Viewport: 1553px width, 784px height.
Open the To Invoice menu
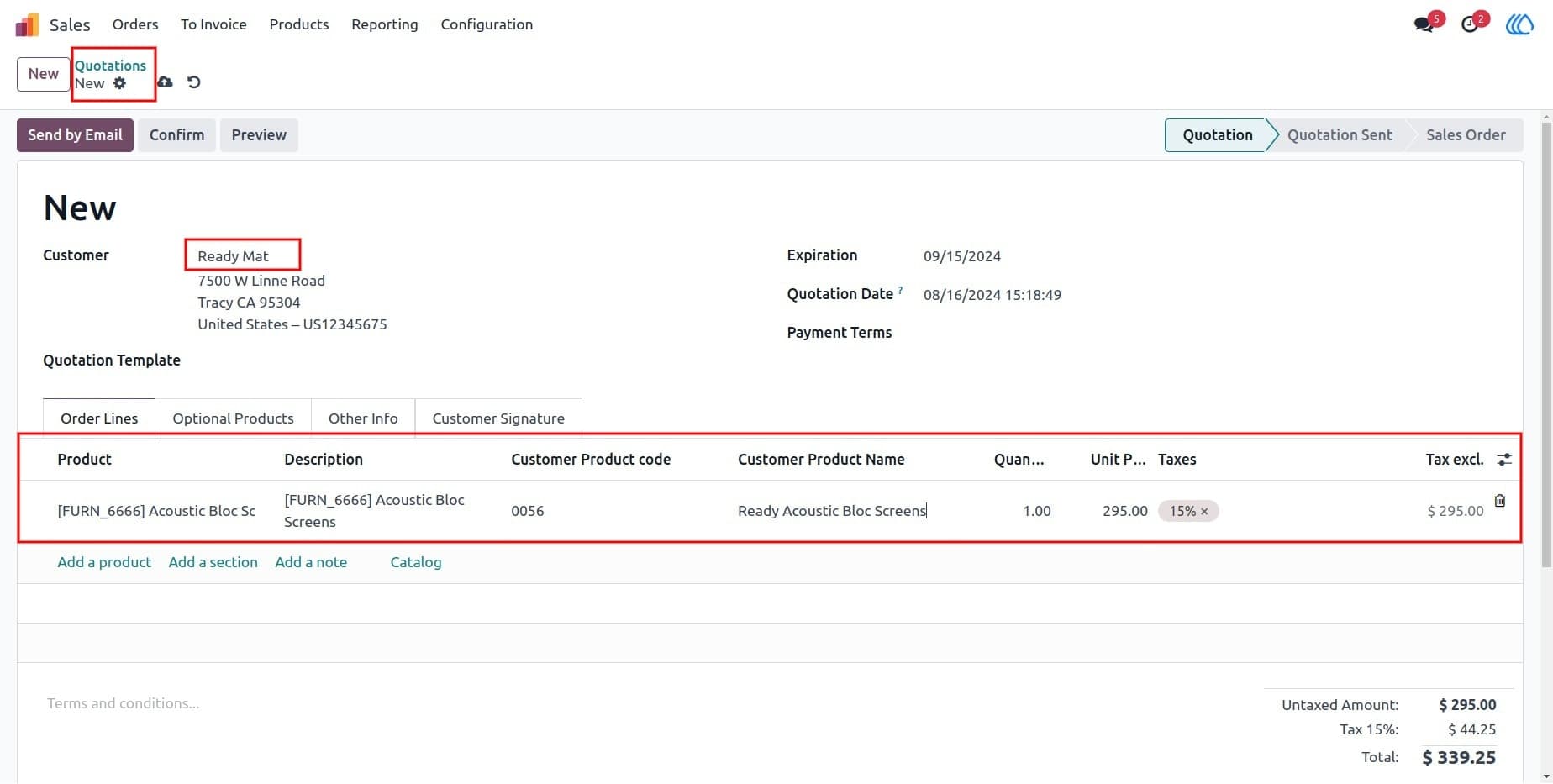(213, 24)
